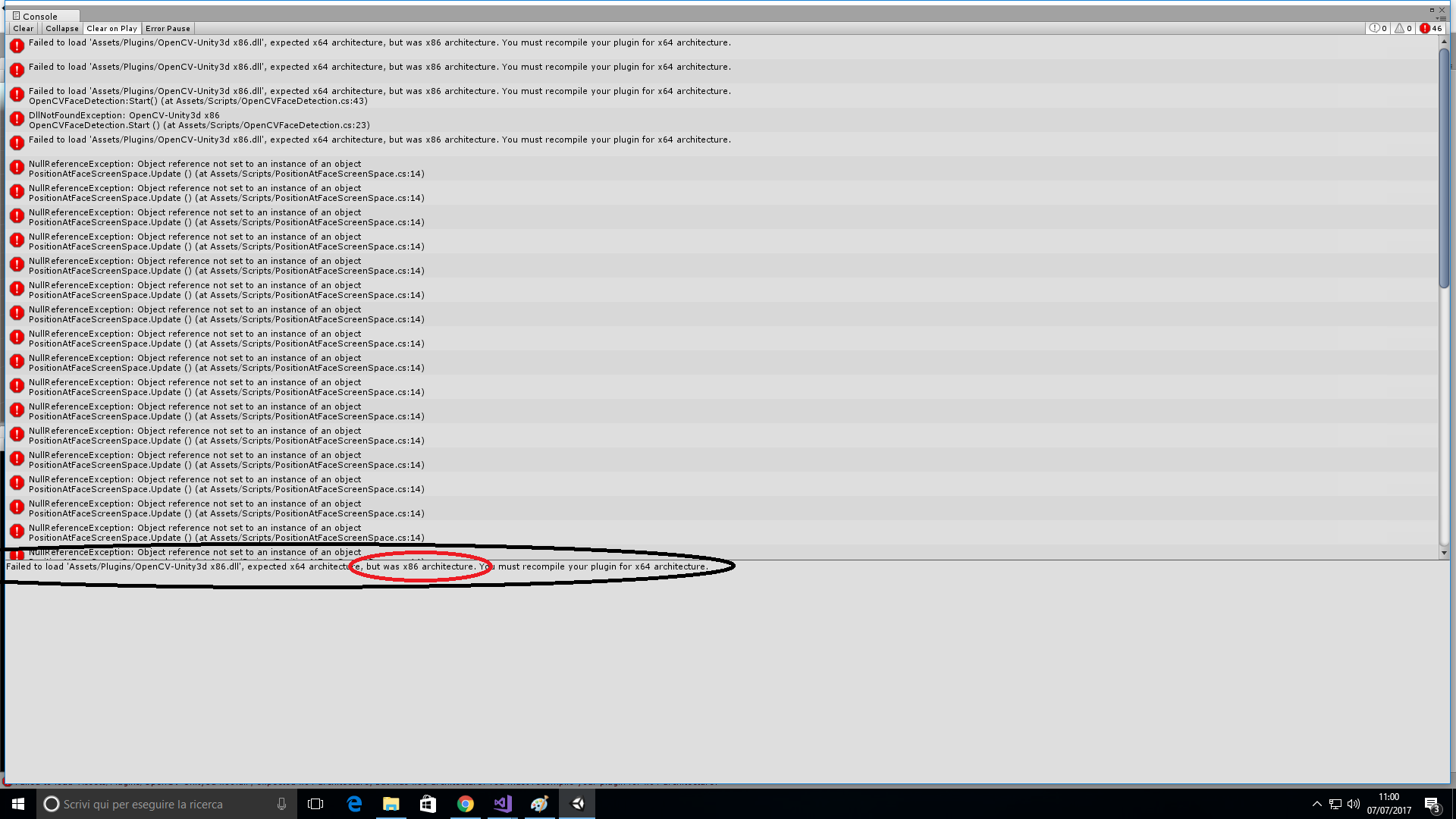The height and width of the screenshot is (819, 1456).
Task: Open the Windows Start menu
Action: pyautogui.click(x=18, y=804)
